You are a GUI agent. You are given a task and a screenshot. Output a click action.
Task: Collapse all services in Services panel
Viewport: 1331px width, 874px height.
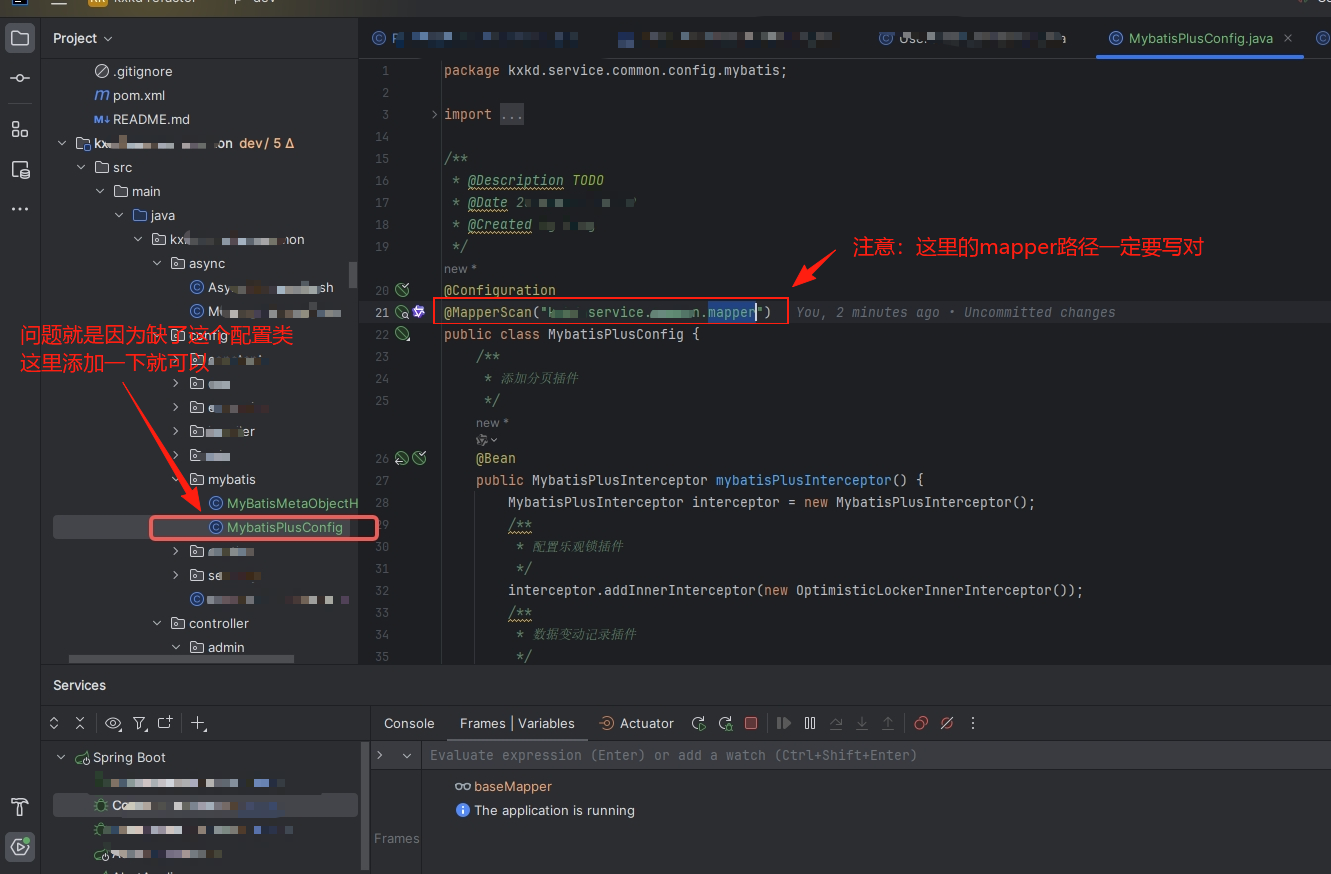click(80, 723)
